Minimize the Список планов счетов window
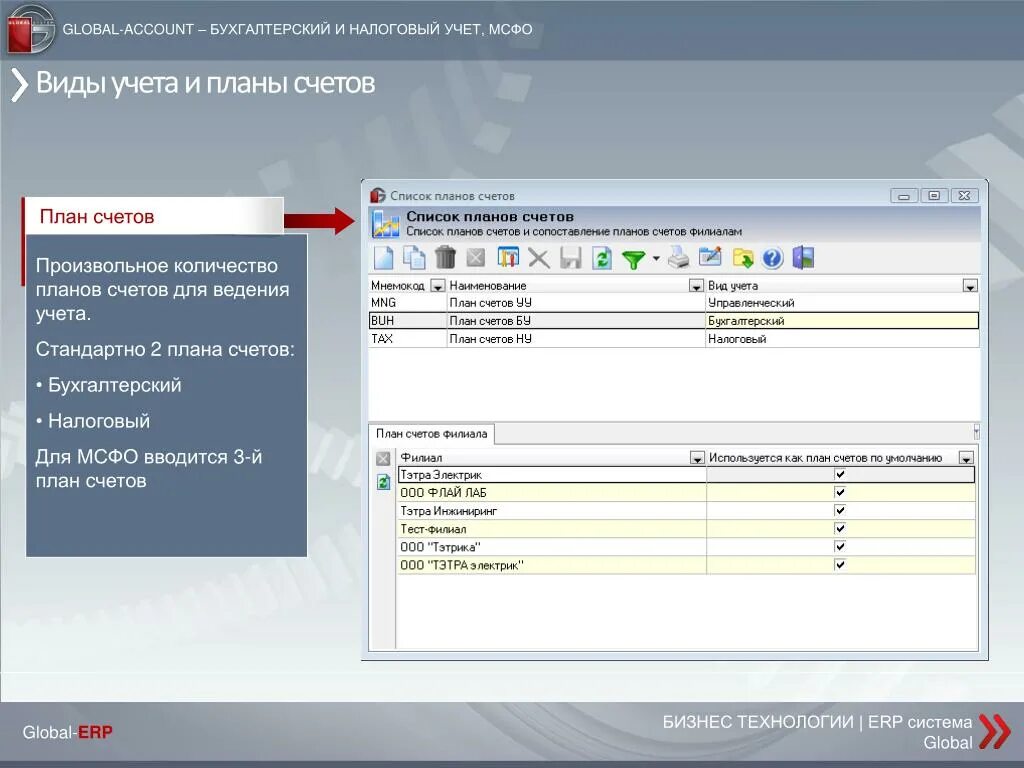1024x768 pixels. [904, 196]
